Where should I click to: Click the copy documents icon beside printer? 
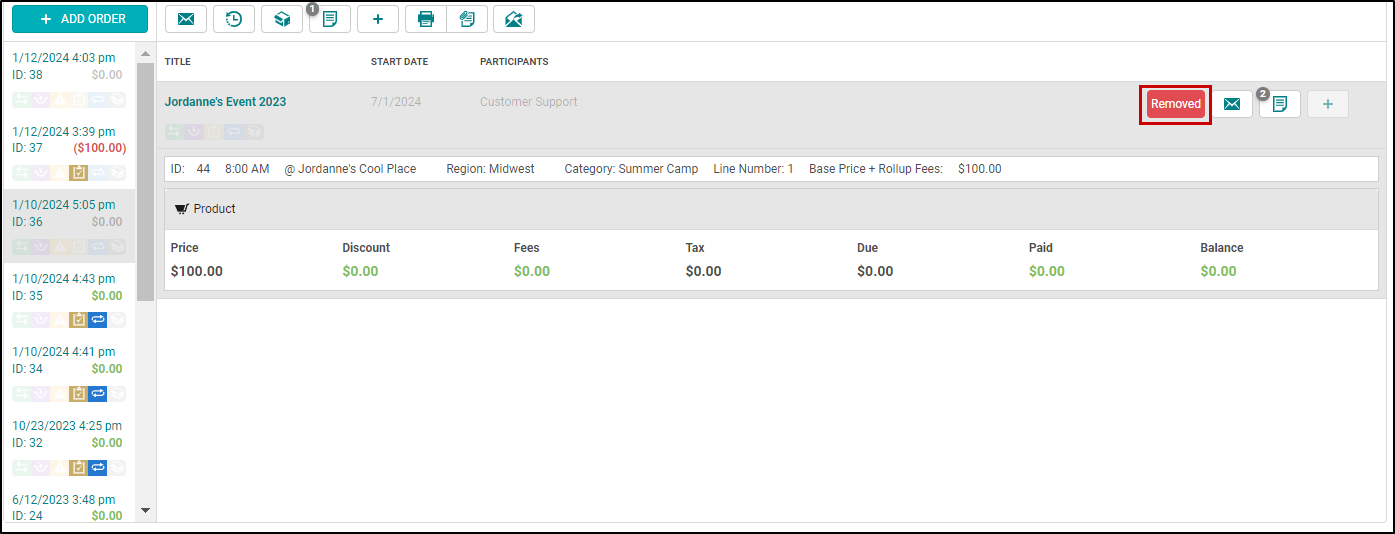(x=467, y=19)
